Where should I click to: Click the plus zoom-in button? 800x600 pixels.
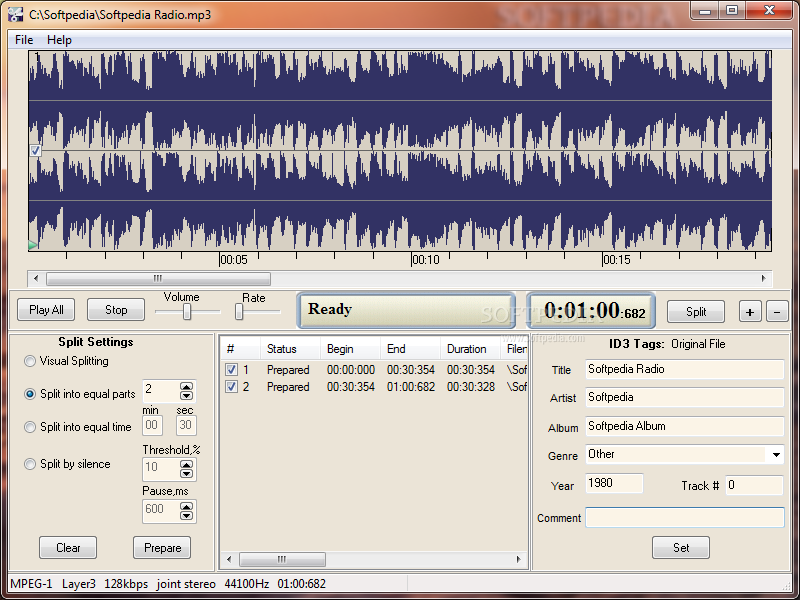[x=749, y=312]
